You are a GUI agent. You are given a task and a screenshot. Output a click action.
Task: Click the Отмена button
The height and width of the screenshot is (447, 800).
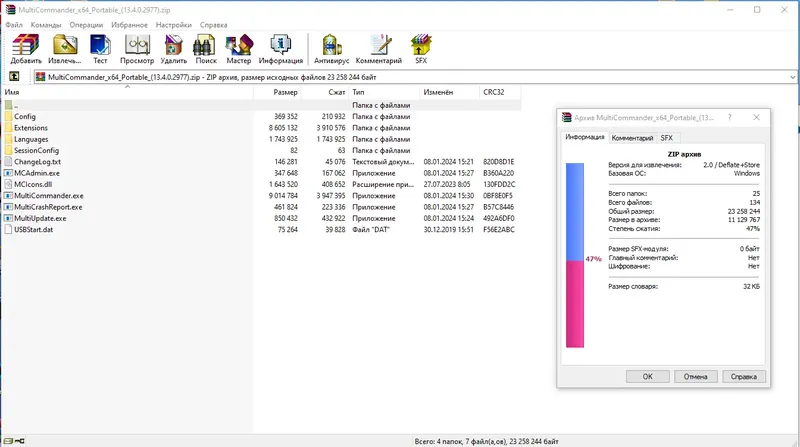click(695, 377)
